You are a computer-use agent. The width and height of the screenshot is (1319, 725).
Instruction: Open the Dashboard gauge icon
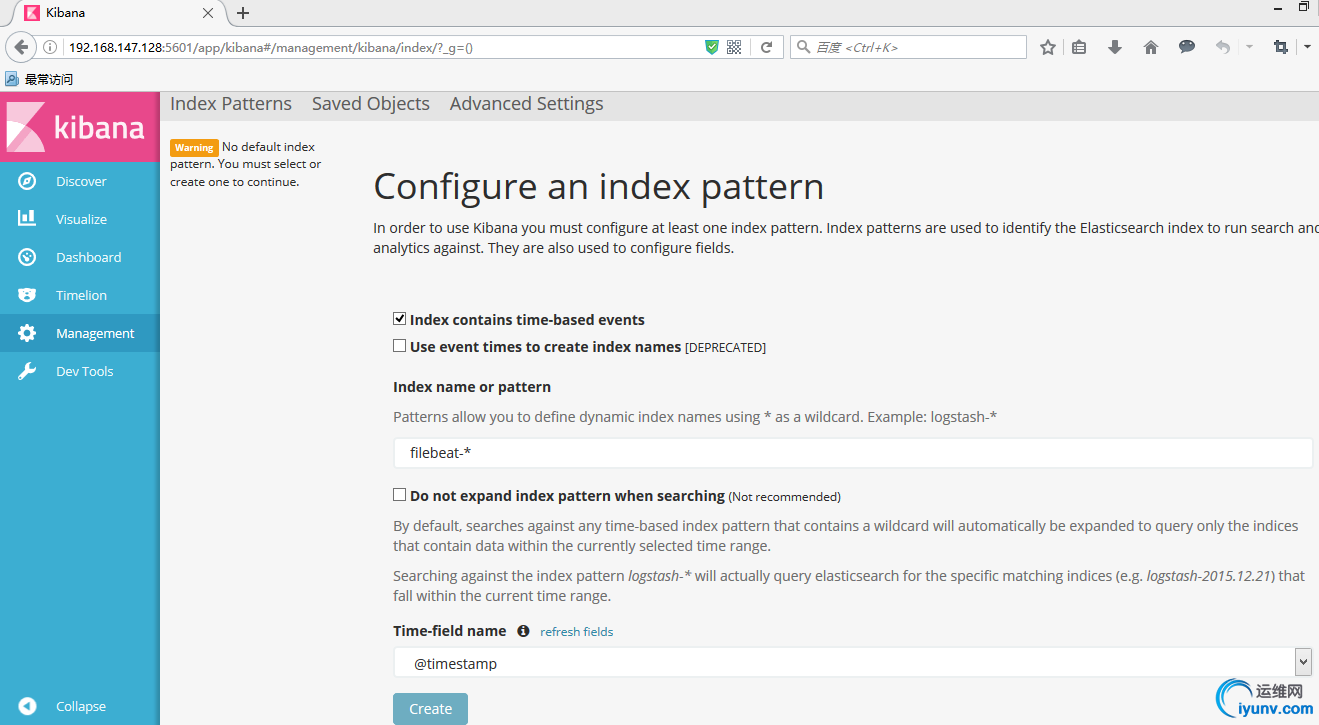(x=27, y=257)
